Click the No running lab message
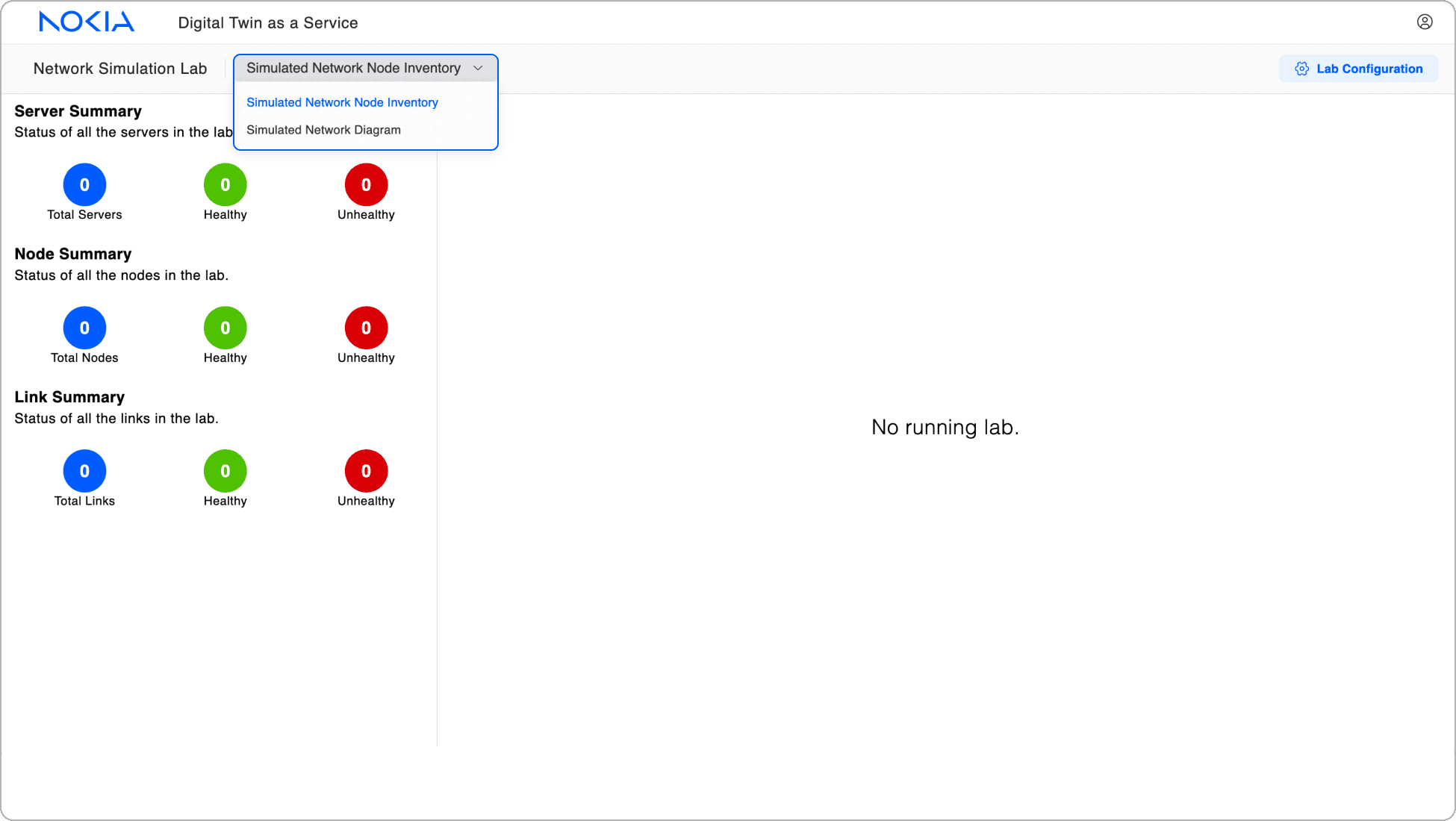 [945, 427]
